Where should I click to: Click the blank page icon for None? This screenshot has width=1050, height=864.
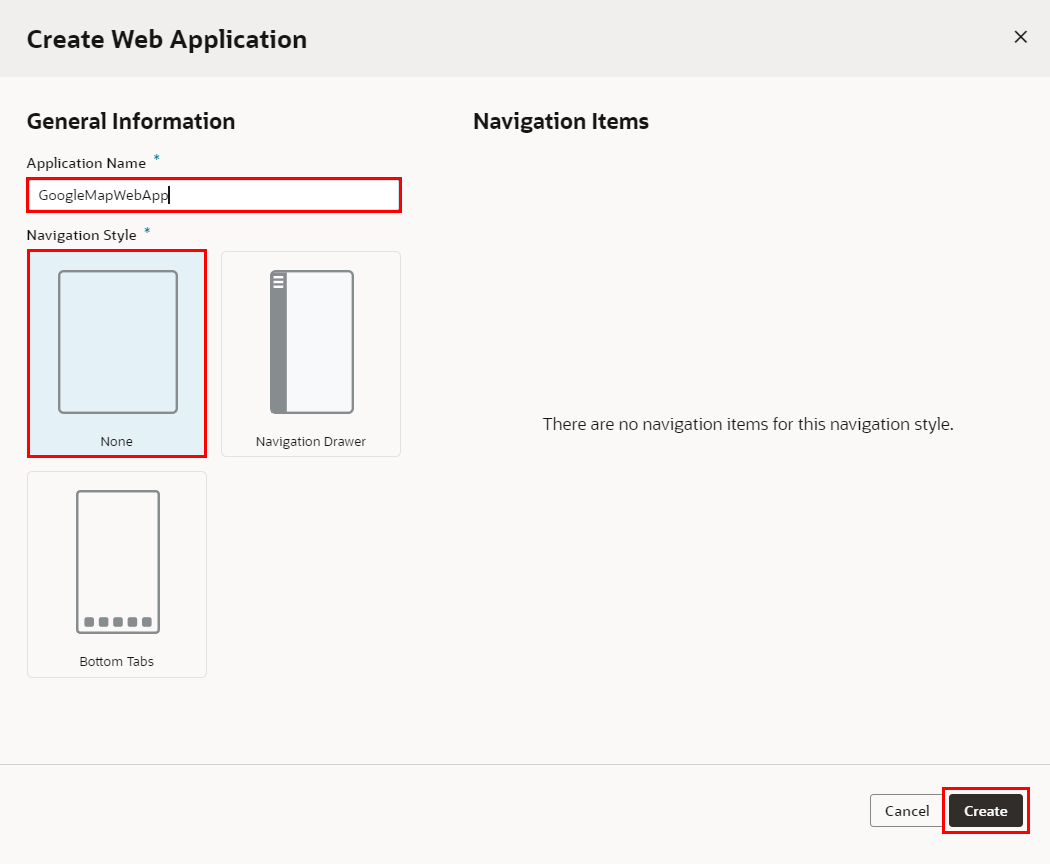[x=118, y=342]
